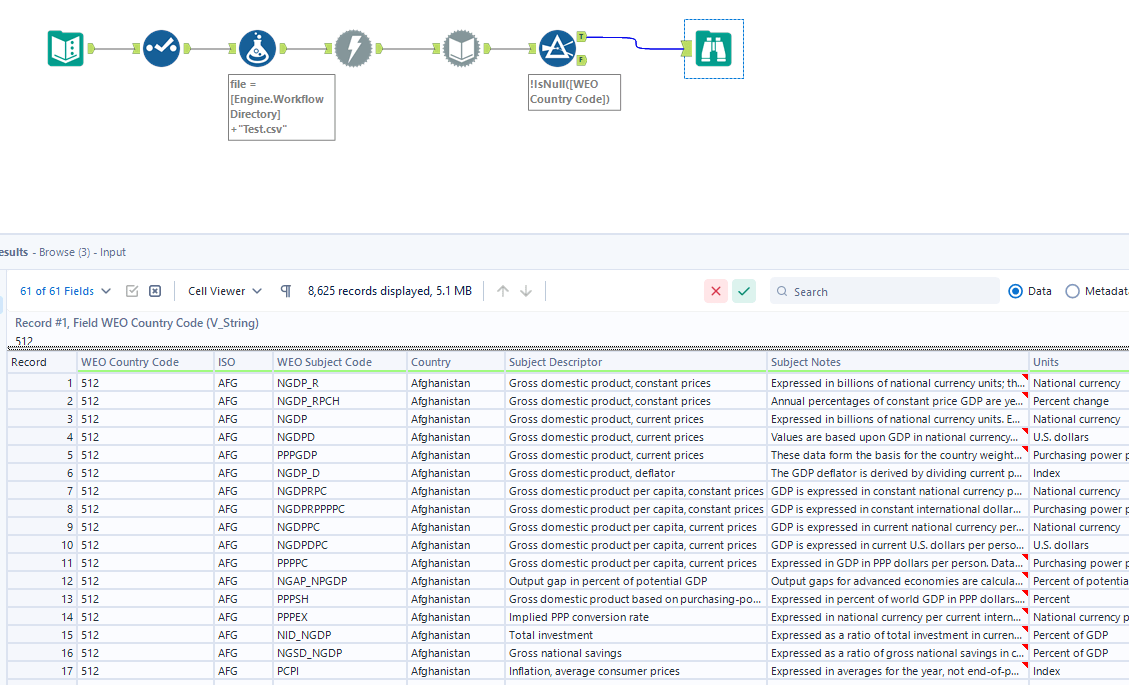Click the paragraph mark toggle in results toolbar
The height and width of the screenshot is (685, 1129).
click(285, 290)
